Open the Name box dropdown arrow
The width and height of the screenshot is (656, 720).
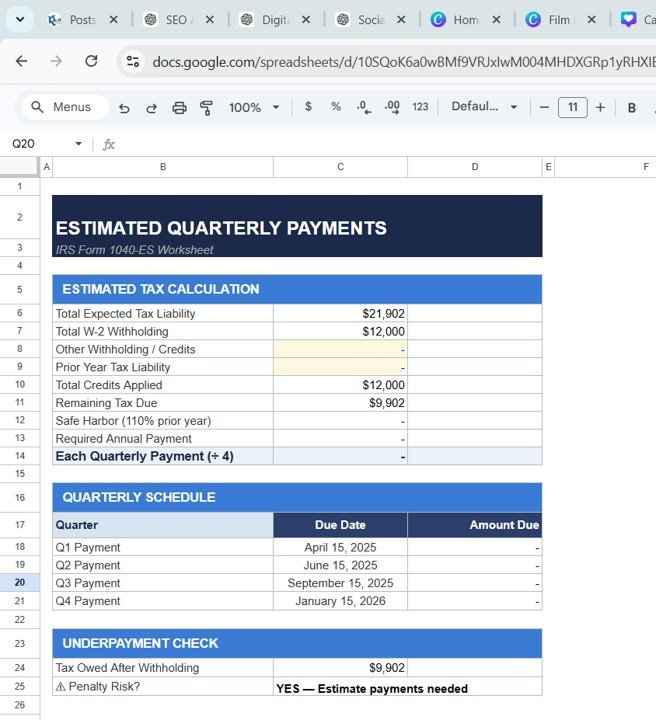tap(78, 144)
